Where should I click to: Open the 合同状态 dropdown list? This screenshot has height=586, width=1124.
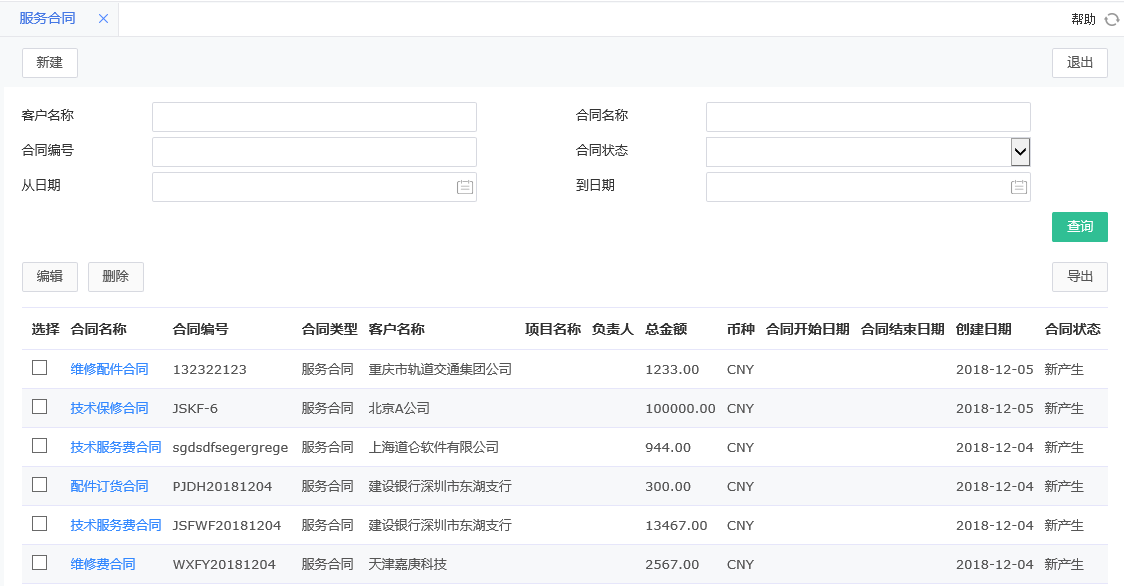click(x=1019, y=151)
